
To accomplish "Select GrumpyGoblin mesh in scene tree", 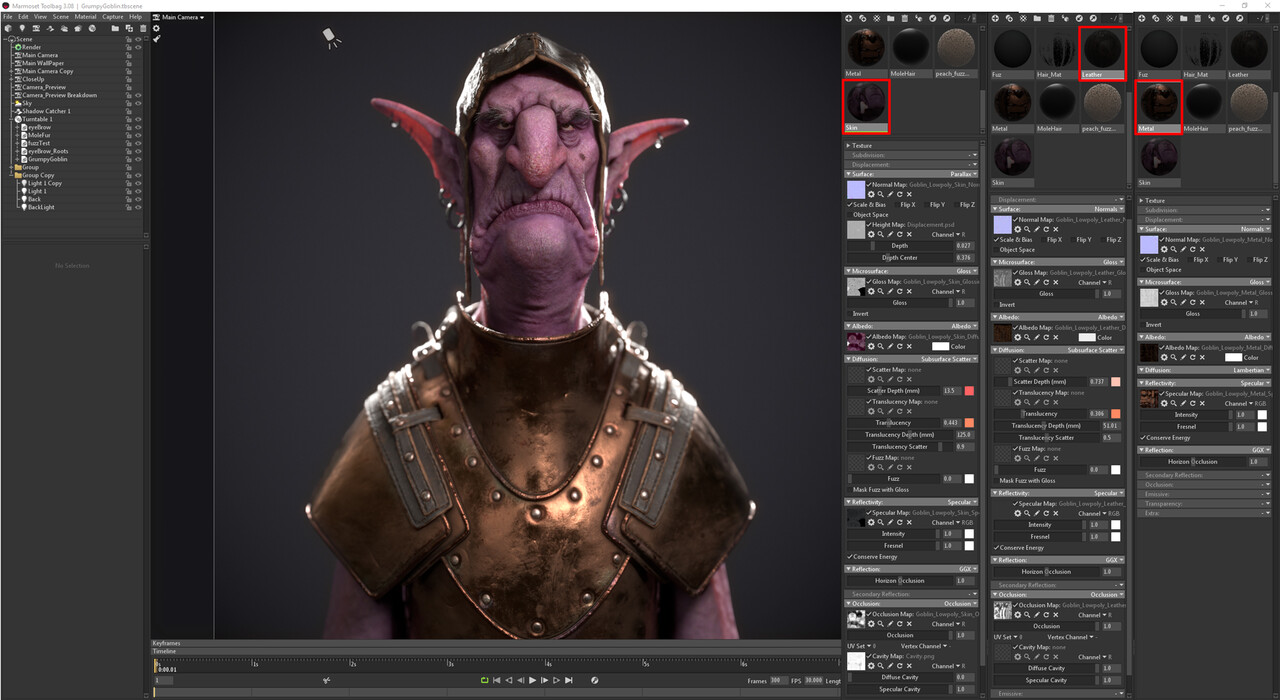I will 48,159.
